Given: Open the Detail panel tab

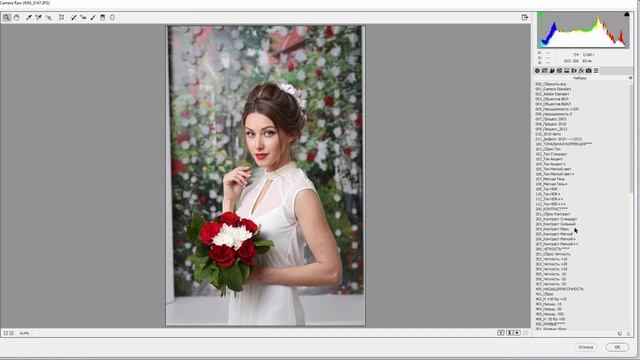Looking at the screenshot, I should click(x=552, y=71).
